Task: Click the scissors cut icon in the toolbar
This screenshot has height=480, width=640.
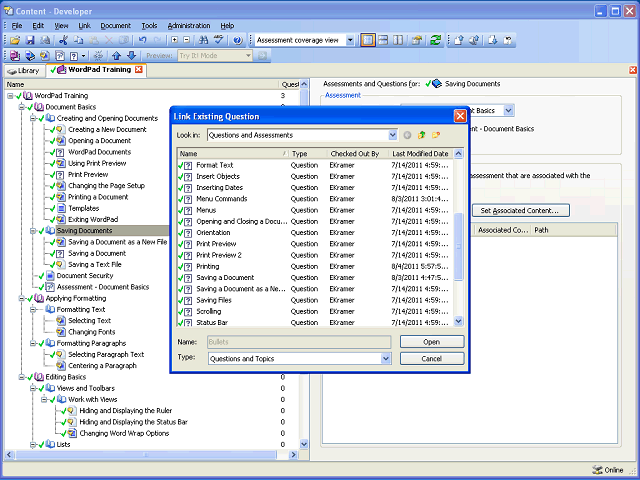Action: 62,40
